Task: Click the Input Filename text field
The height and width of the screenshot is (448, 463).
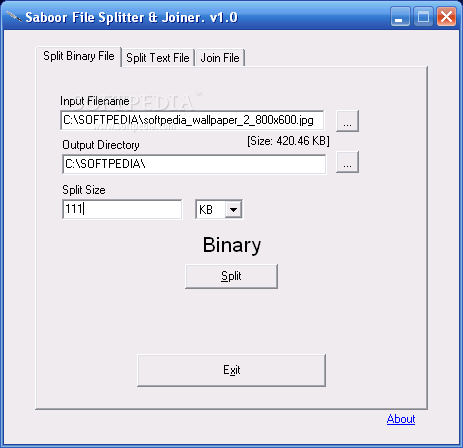Action: [192, 120]
